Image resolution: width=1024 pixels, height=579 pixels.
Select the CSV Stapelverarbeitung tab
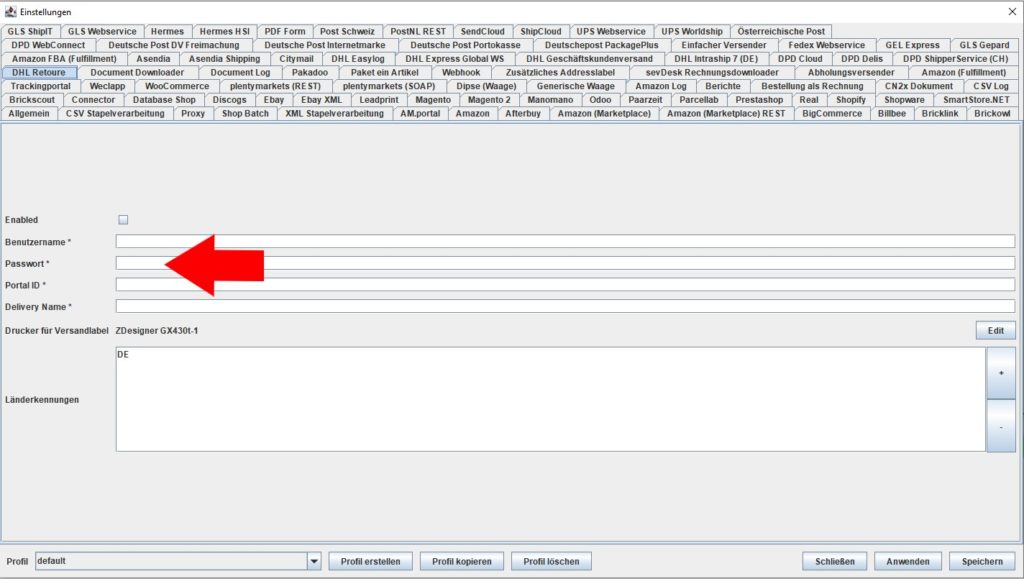(x=115, y=114)
